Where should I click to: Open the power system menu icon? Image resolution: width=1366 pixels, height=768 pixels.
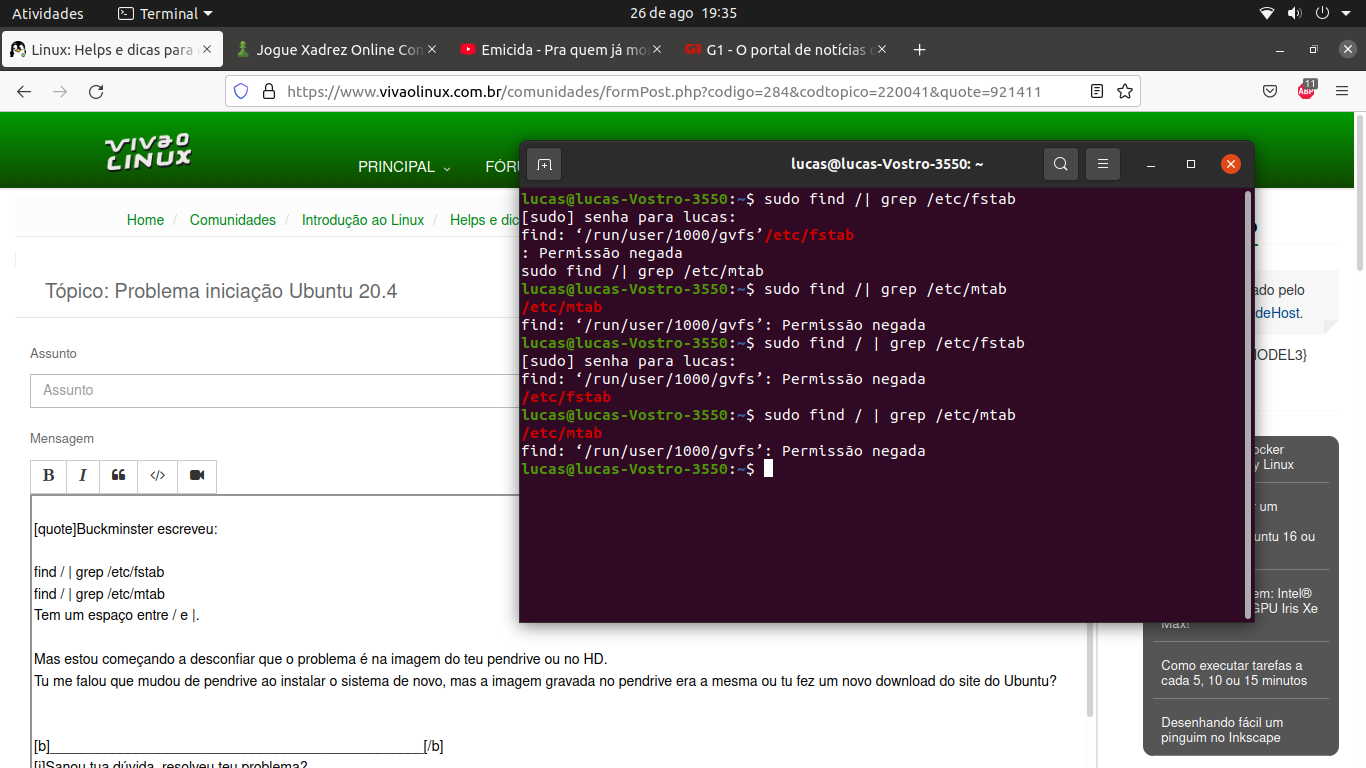click(1322, 13)
